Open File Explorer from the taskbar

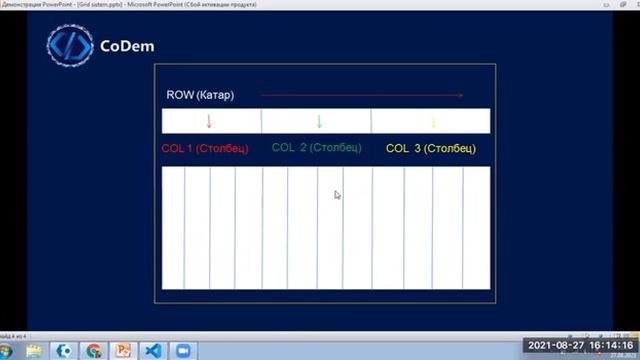(x=34, y=351)
